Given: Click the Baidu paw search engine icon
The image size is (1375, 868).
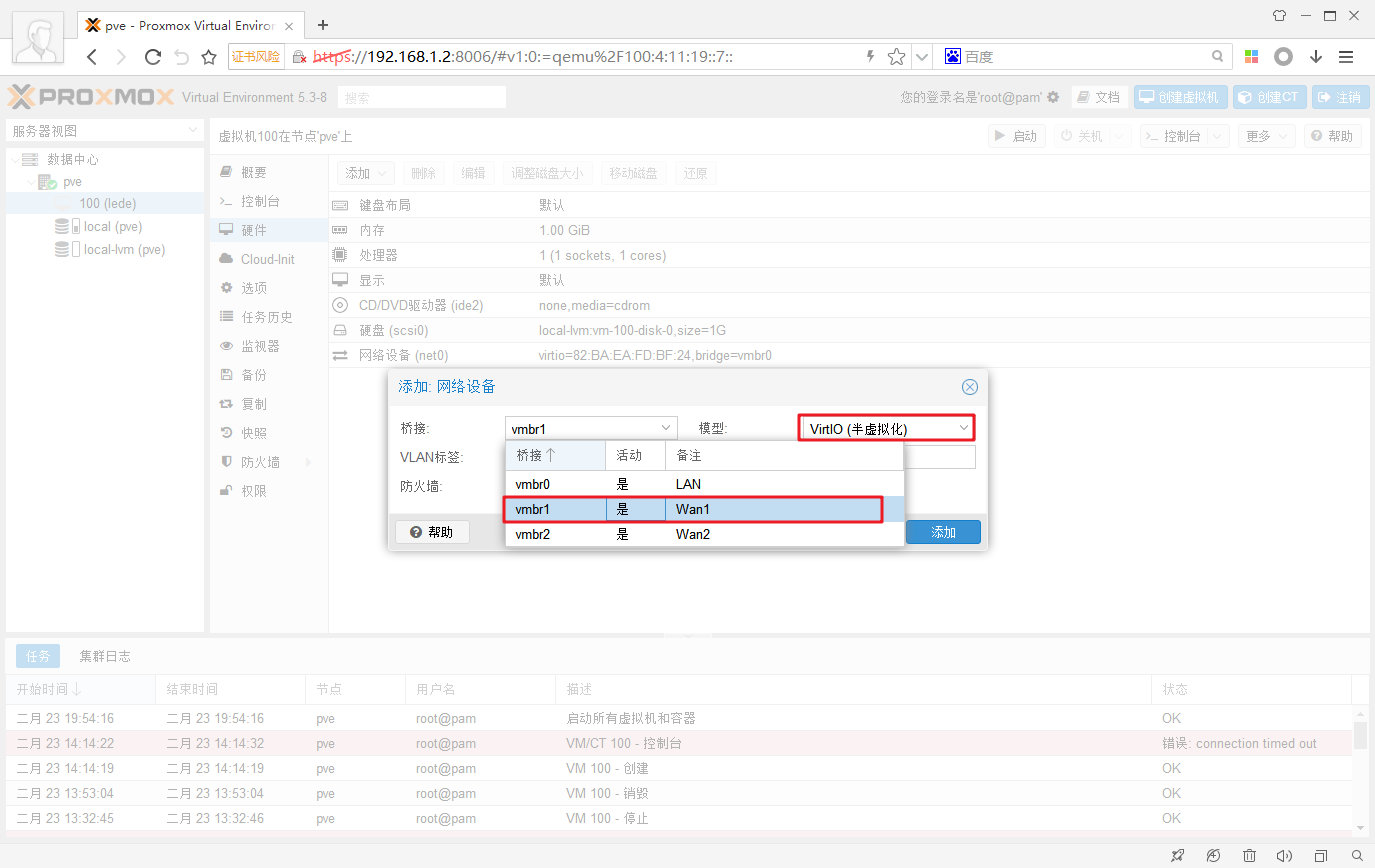Looking at the screenshot, I should tap(952, 57).
